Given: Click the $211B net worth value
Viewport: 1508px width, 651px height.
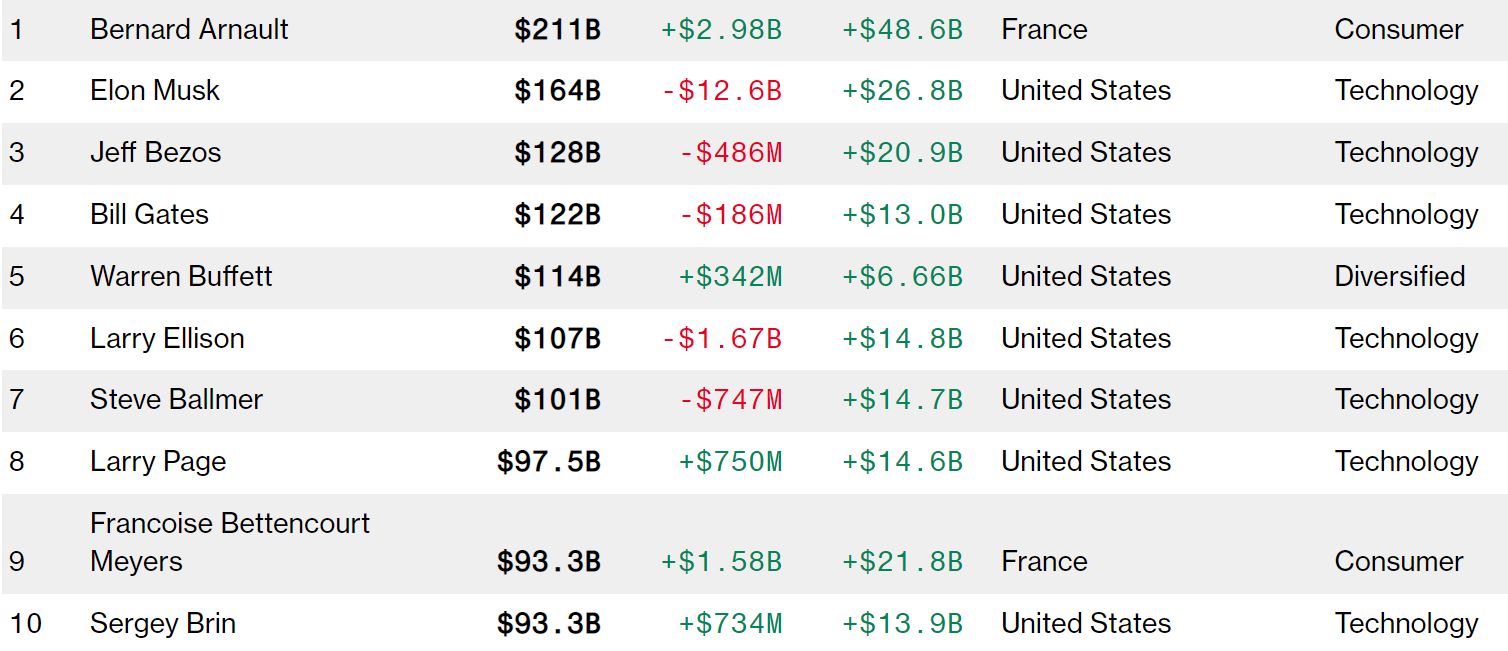Looking at the screenshot, I should [x=557, y=30].
